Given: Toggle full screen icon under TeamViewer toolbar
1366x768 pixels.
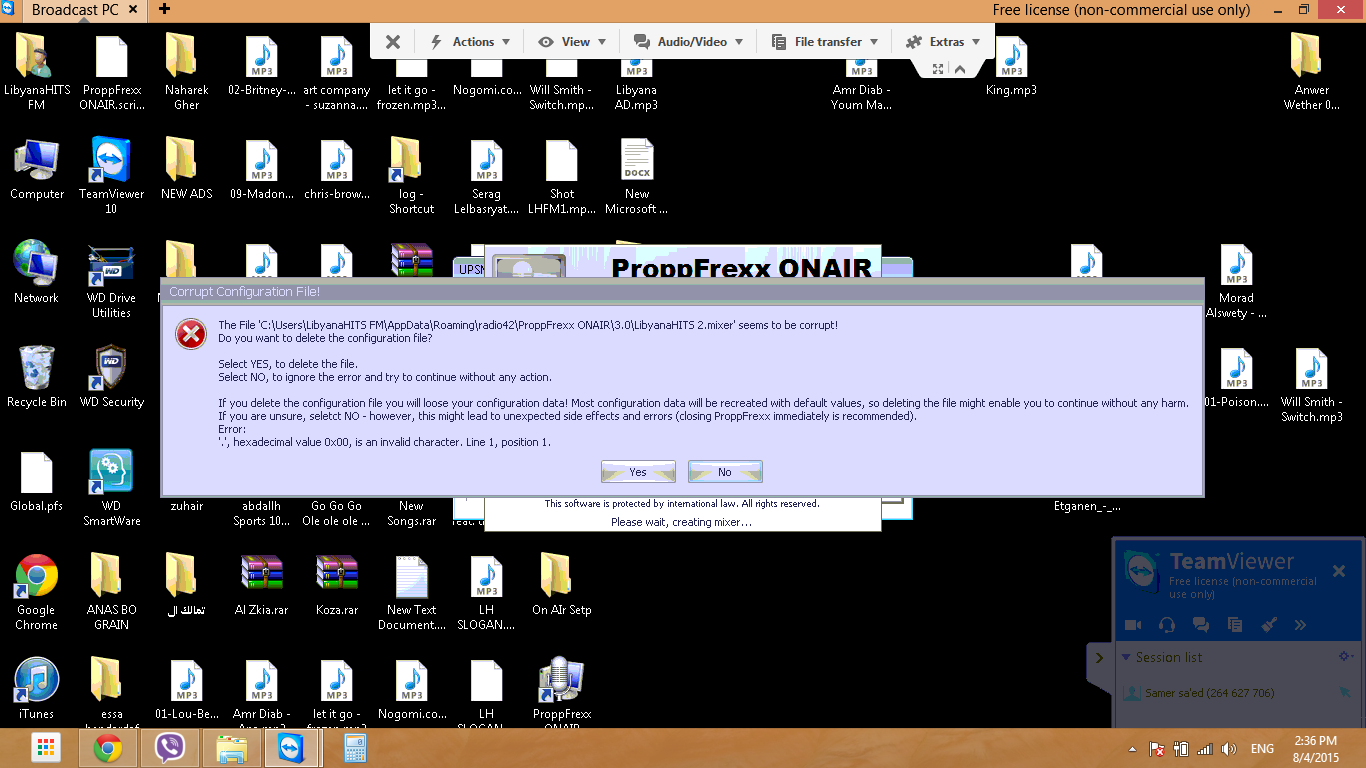Looking at the screenshot, I should 938,69.
